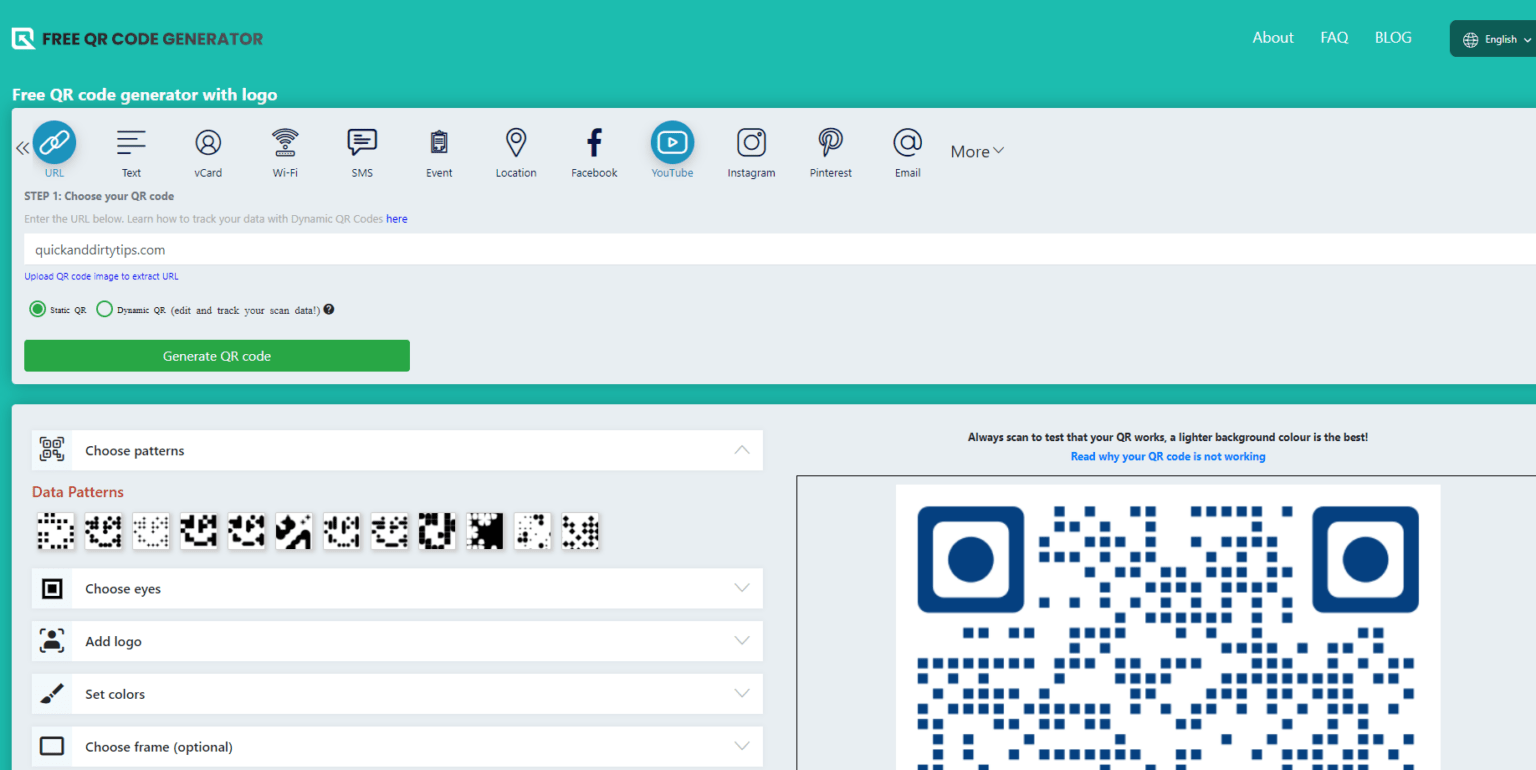The height and width of the screenshot is (770, 1536).
Task: Open the English language menu
Action: (x=1497, y=38)
